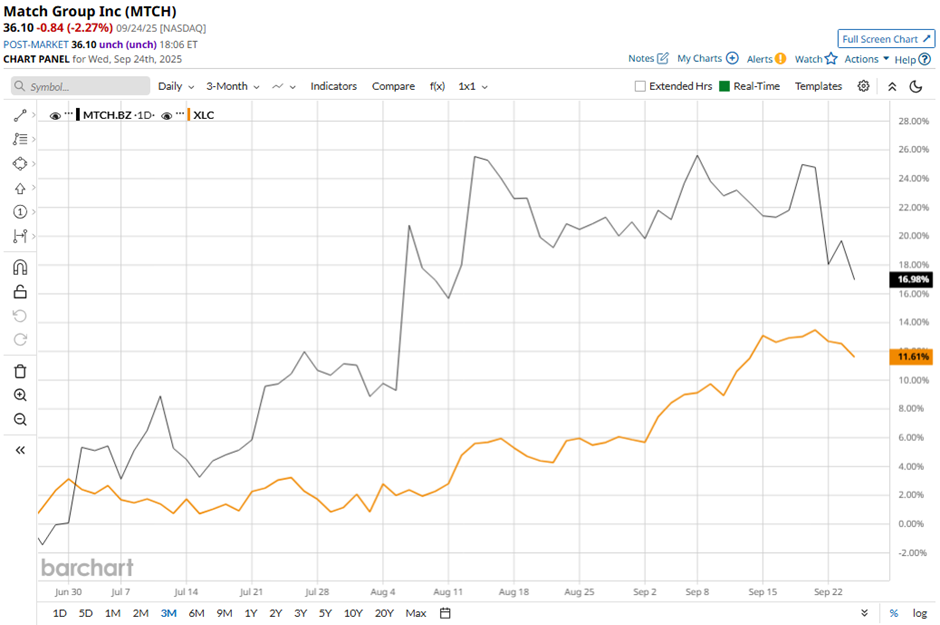Open the 1x1 grid layout dropdown

(x=473, y=86)
